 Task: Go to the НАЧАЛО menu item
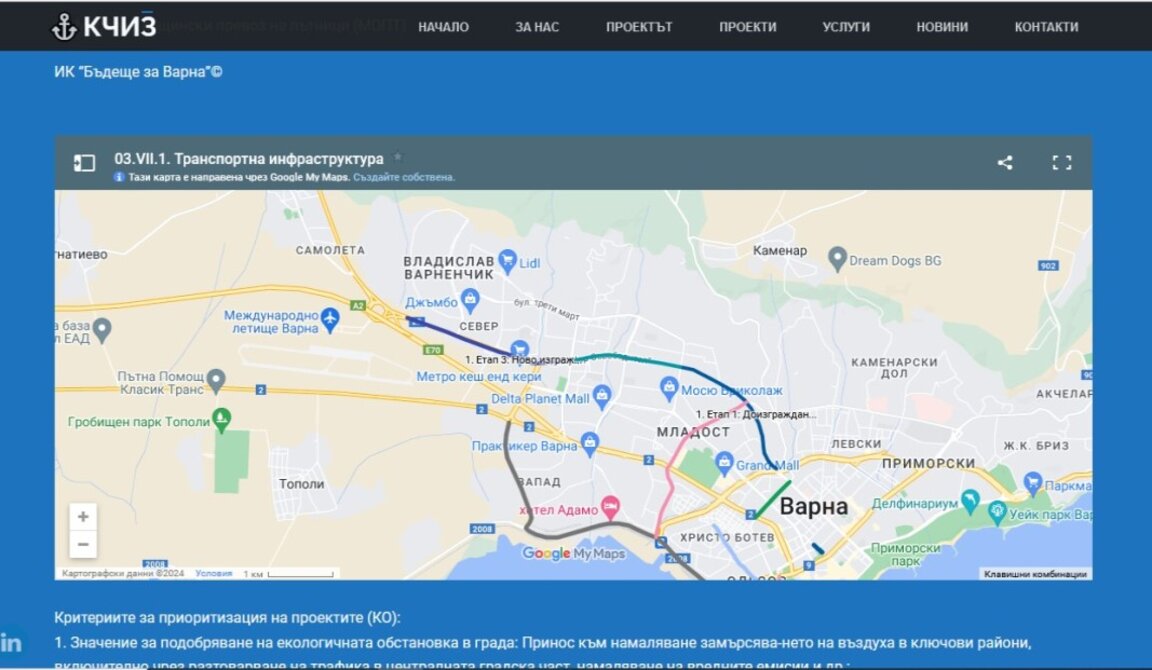(x=443, y=27)
